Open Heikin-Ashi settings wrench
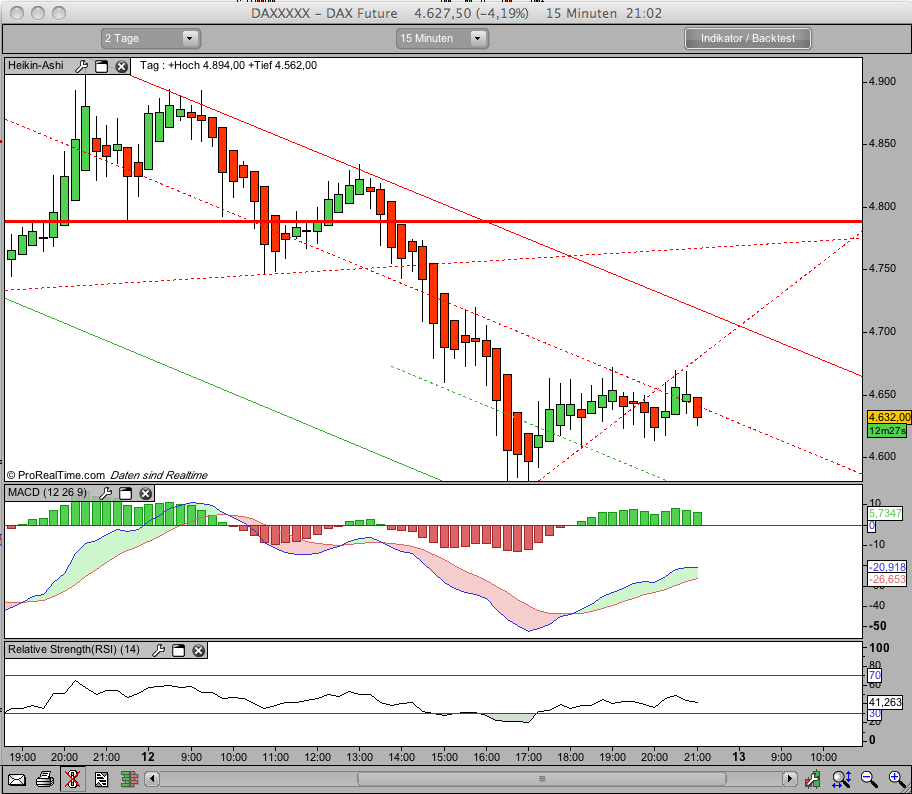This screenshot has height=794, width=912. tap(82, 66)
